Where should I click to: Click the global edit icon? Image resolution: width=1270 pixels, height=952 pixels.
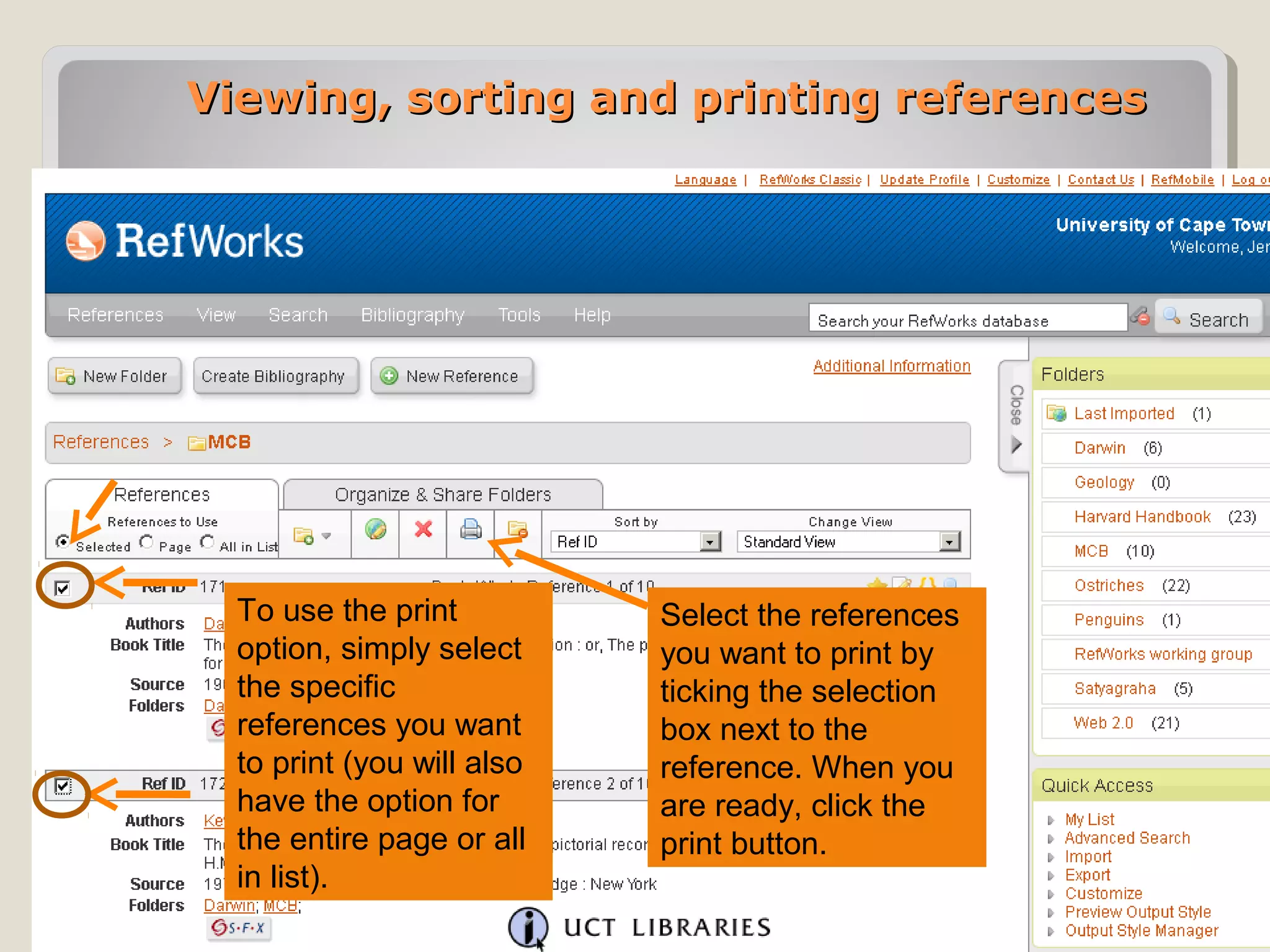(375, 529)
